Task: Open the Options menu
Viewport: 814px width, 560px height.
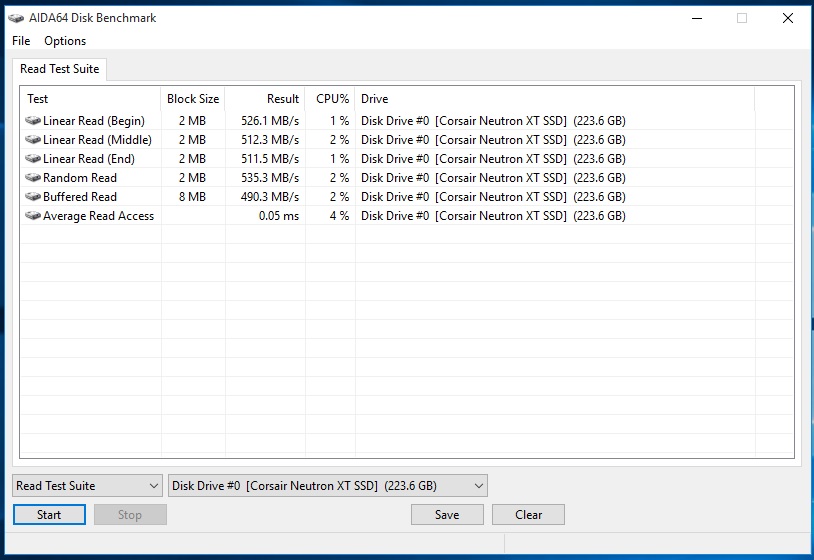Action: pos(65,40)
